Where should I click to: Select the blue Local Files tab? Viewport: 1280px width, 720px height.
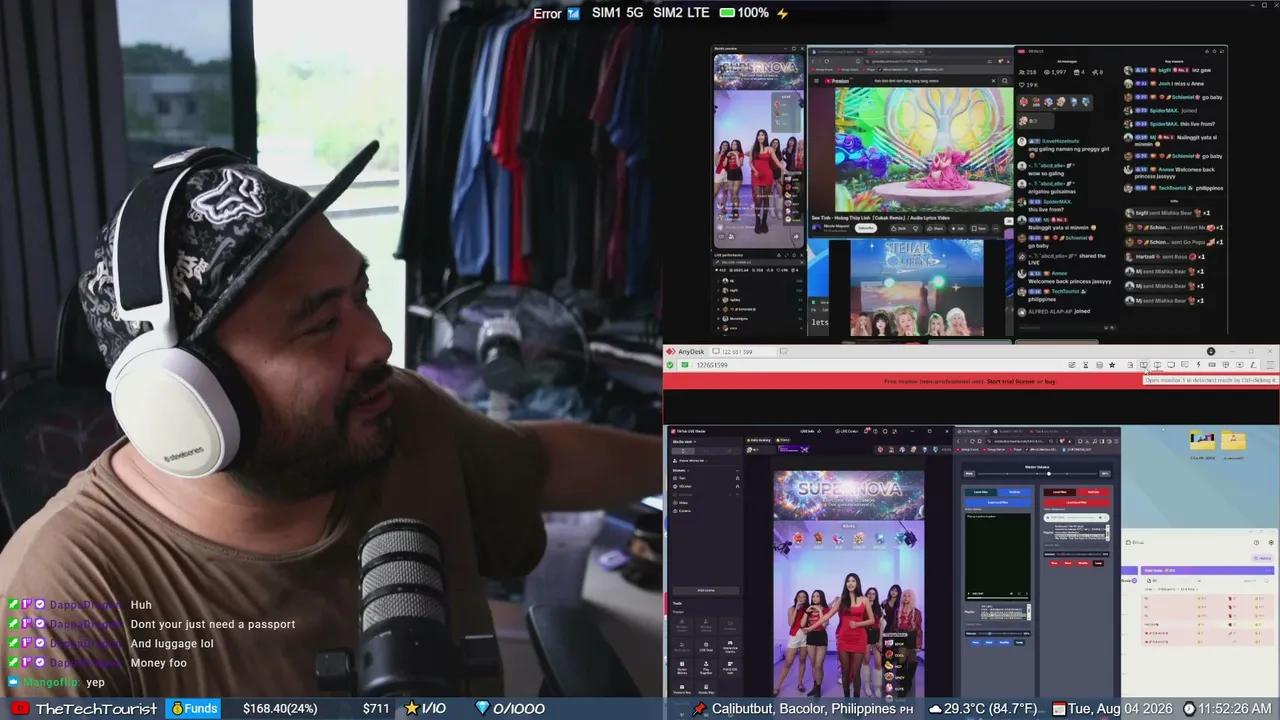tap(980, 492)
